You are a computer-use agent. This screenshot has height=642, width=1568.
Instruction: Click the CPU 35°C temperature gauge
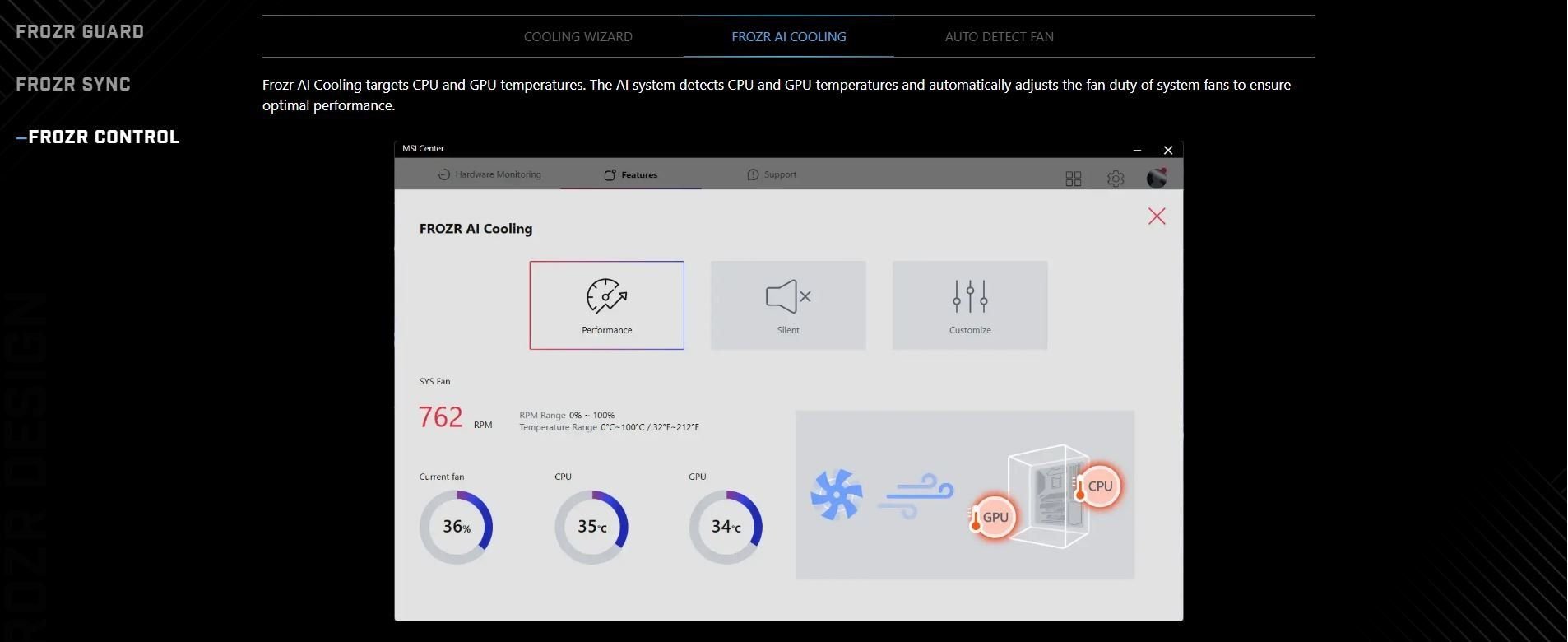click(591, 527)
